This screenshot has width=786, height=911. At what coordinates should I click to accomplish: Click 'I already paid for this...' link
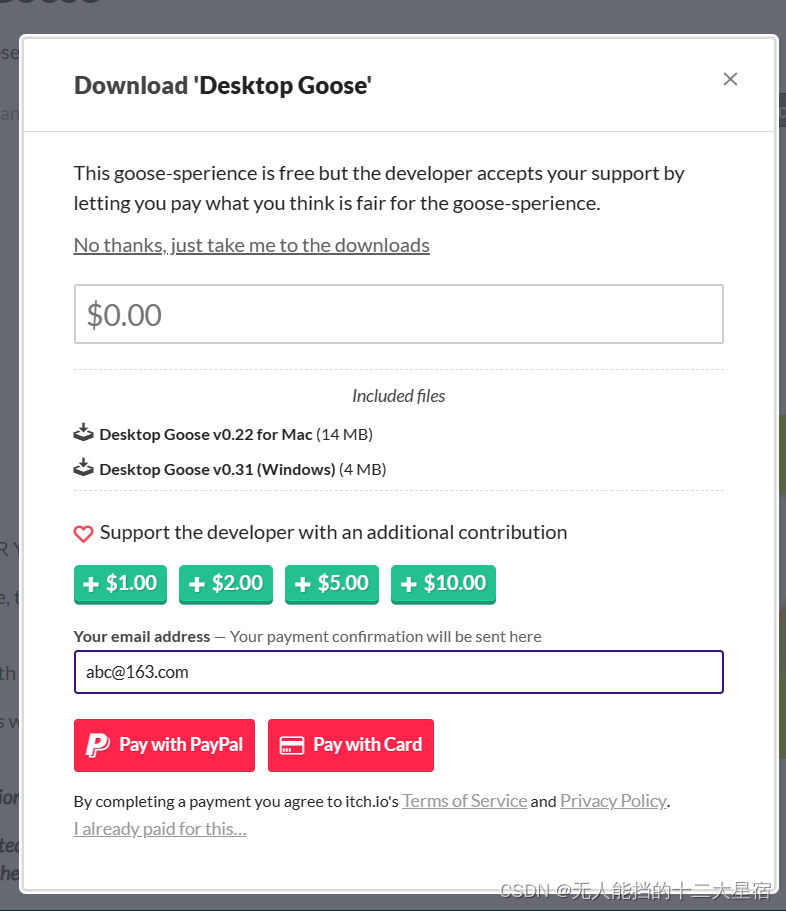click(160, 829)
